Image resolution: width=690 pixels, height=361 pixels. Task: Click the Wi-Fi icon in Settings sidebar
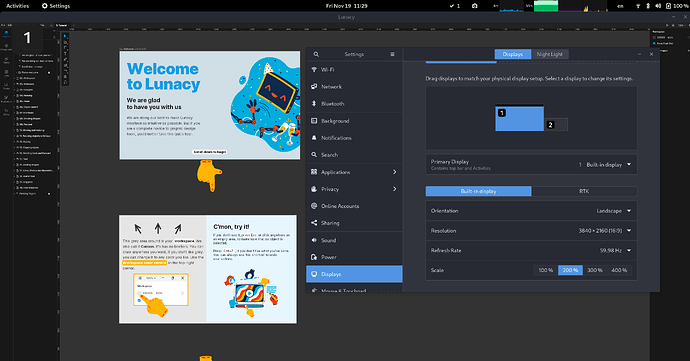coord(314,70)
